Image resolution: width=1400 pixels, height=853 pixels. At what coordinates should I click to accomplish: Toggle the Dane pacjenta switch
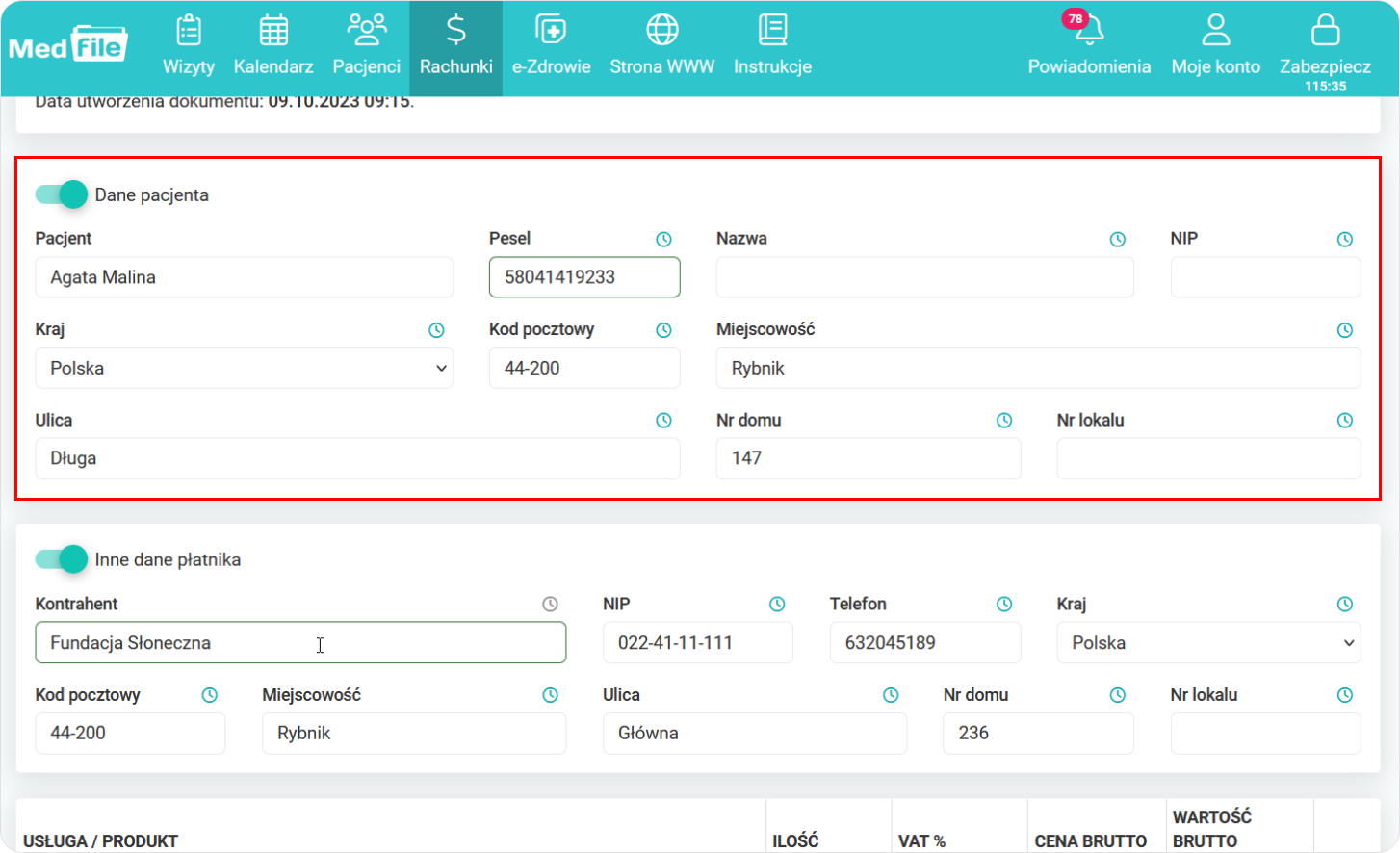pyautogui.click(x=62, y=194)
